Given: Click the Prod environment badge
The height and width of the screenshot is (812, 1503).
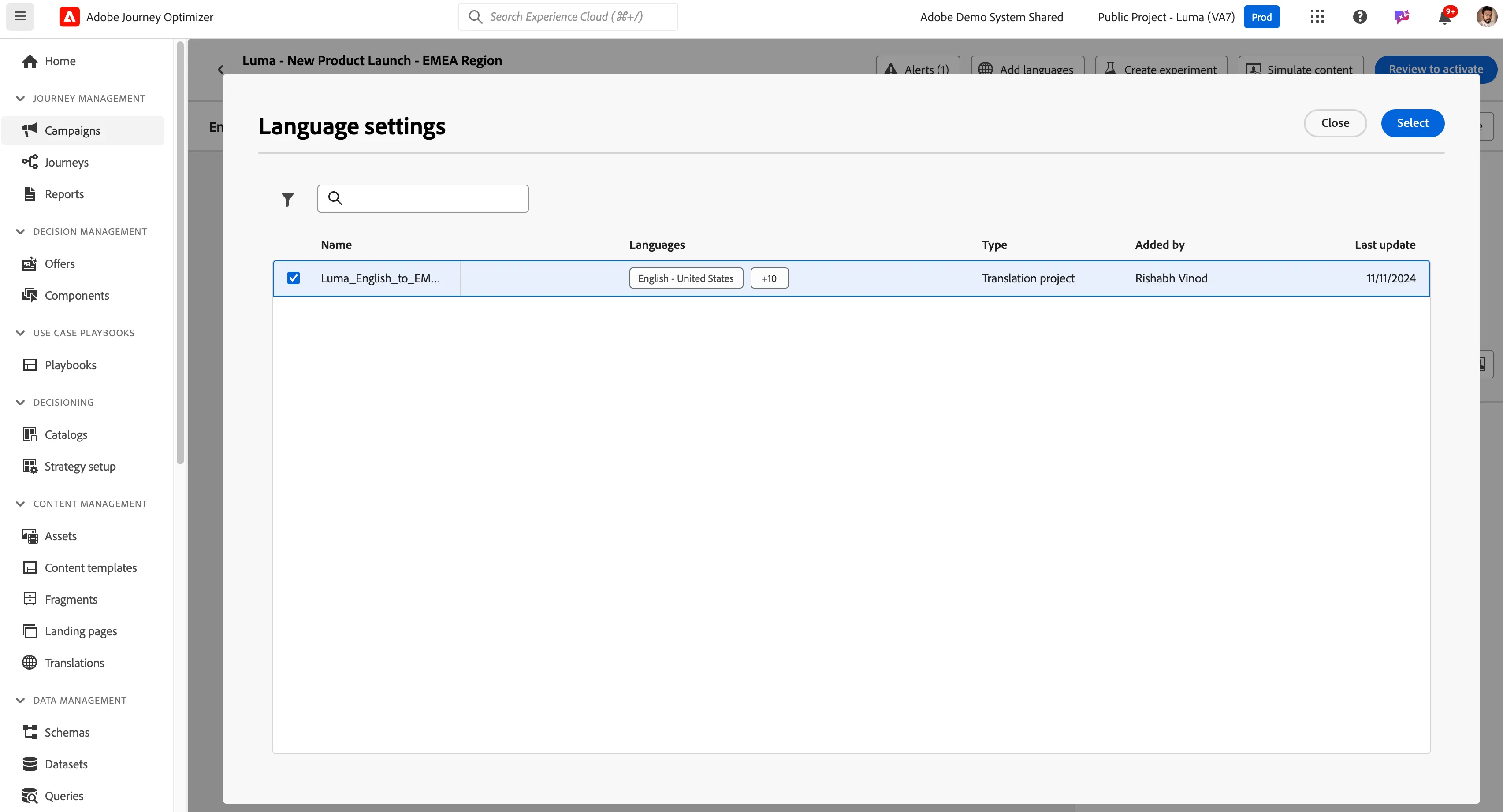Looking at the screenshot, I should (x=1261, y=17).
